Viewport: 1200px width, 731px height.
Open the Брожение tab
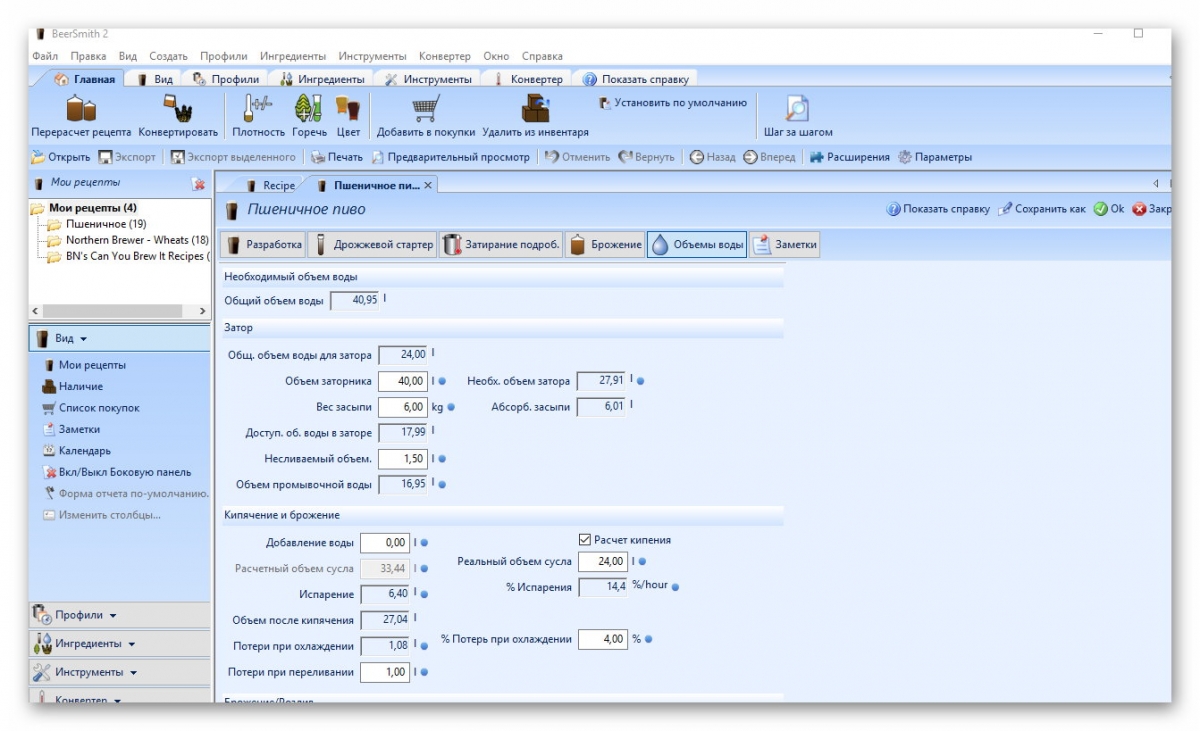[x=606, y=245]
